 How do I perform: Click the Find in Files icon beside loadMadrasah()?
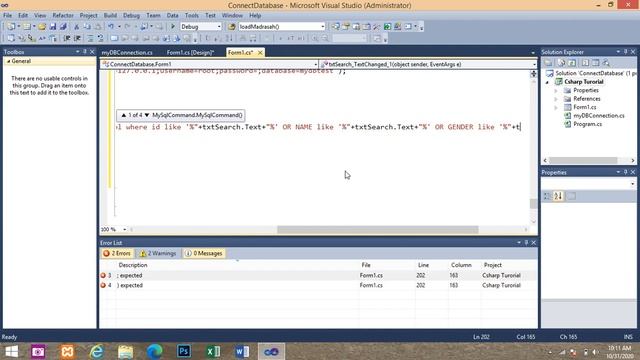232,27
